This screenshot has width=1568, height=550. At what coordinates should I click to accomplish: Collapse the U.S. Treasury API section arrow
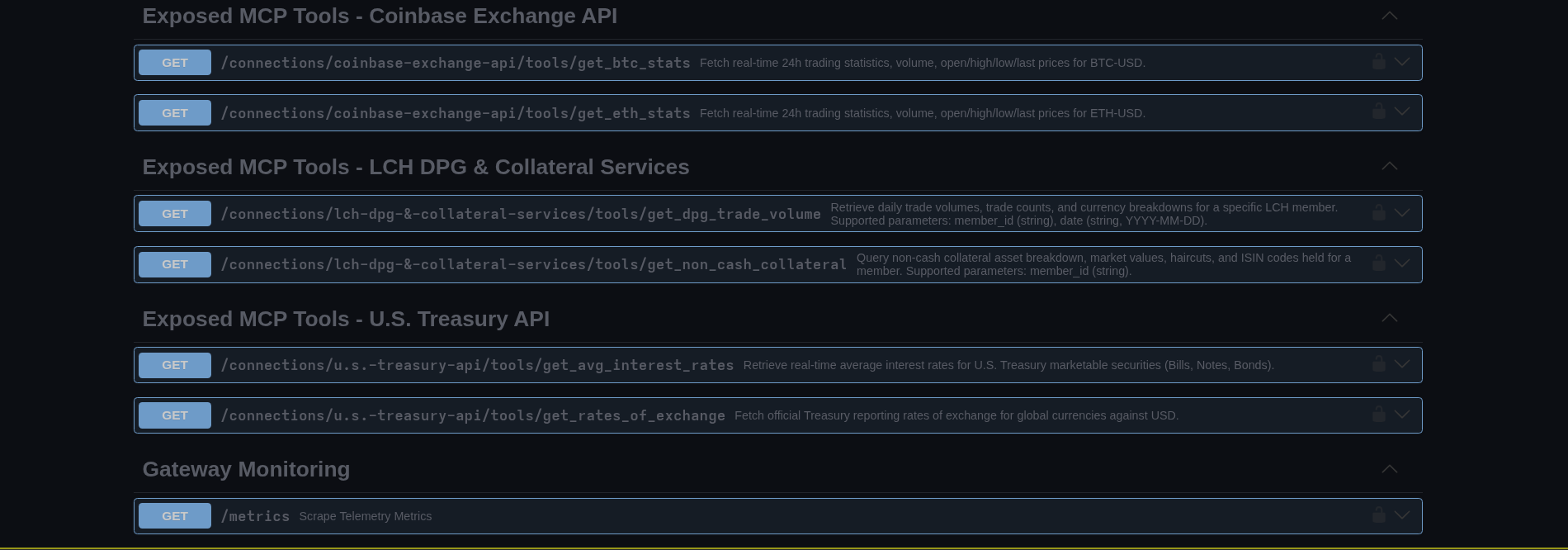pos(1390,318)
